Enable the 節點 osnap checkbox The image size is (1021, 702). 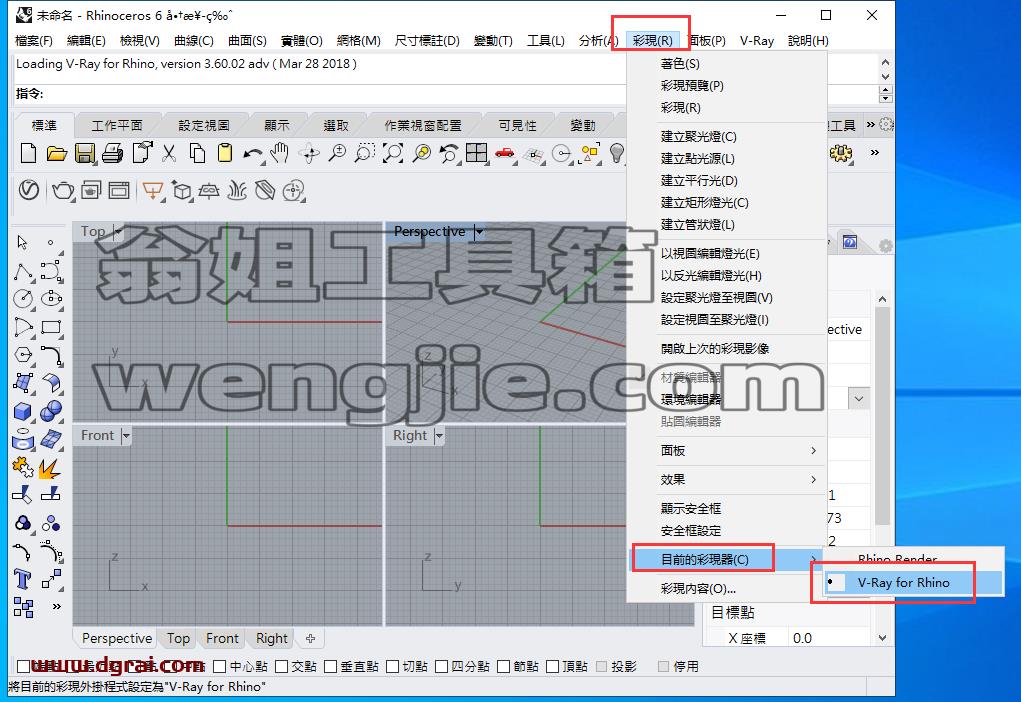point(503,667)
